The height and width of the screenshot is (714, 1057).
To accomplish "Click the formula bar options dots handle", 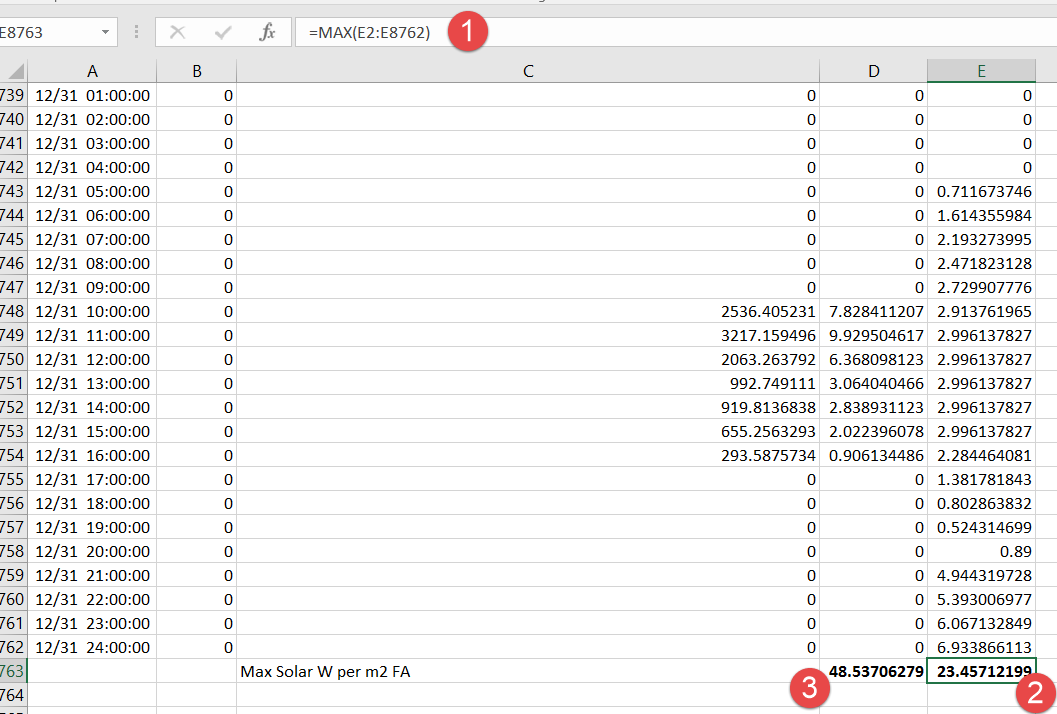I will [x=136, y=32].
